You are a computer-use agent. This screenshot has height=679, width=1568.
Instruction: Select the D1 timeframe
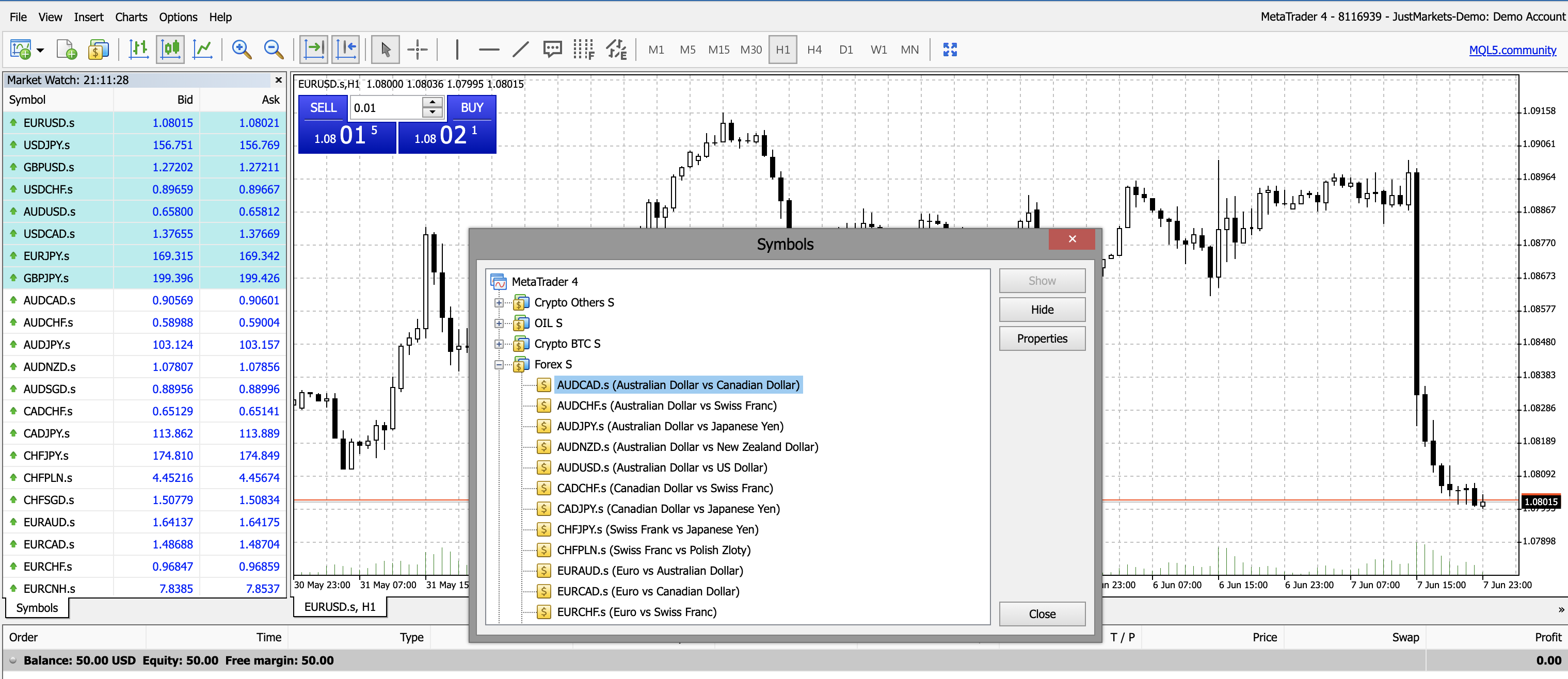[846, 50]
